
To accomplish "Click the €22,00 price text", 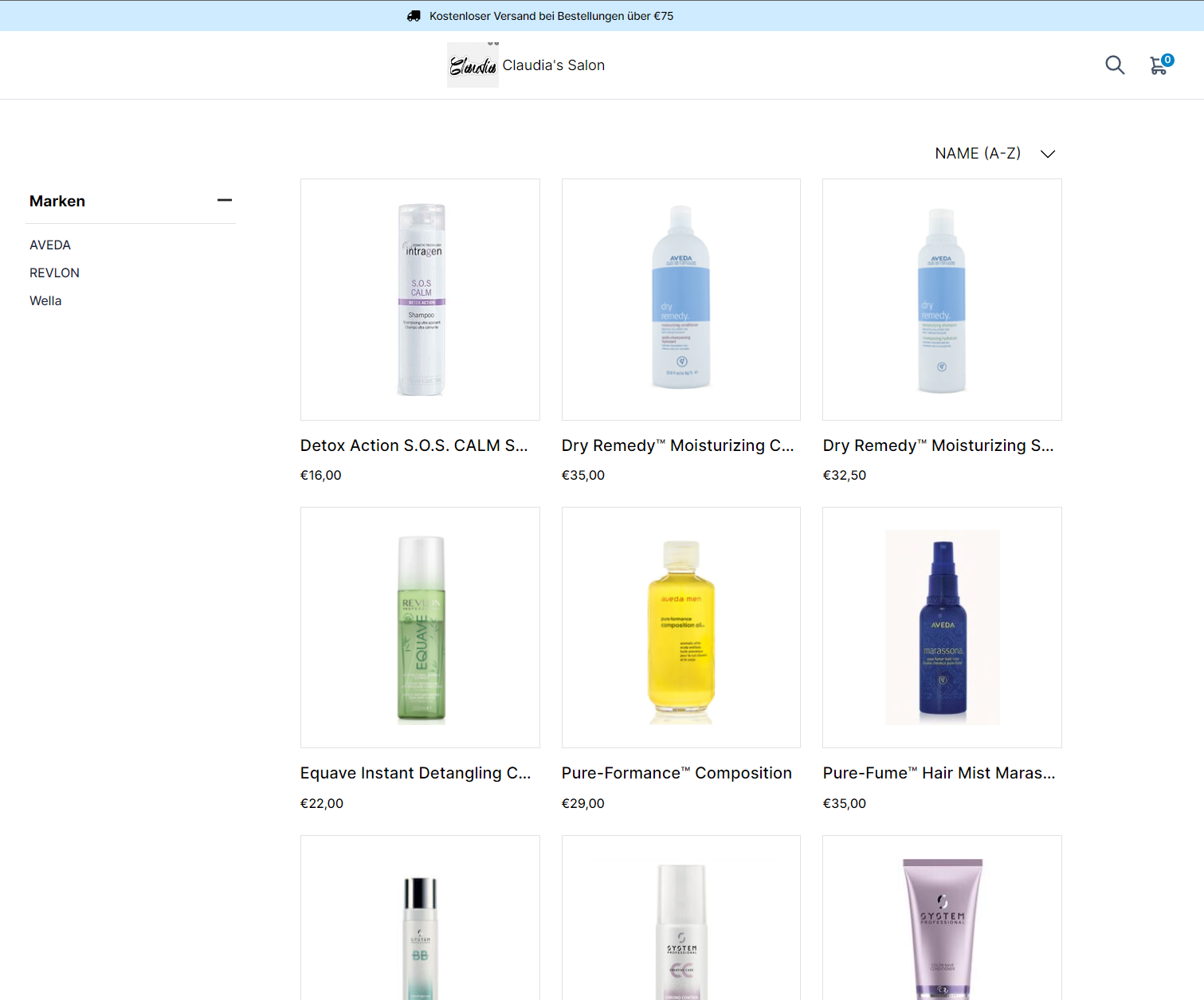I will (321, 803).
